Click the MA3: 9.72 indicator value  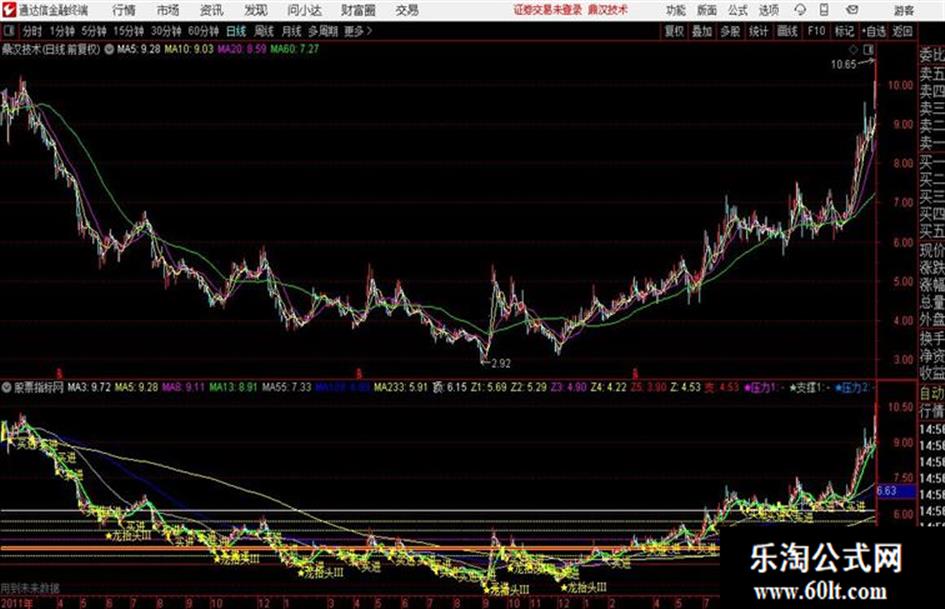89,387
